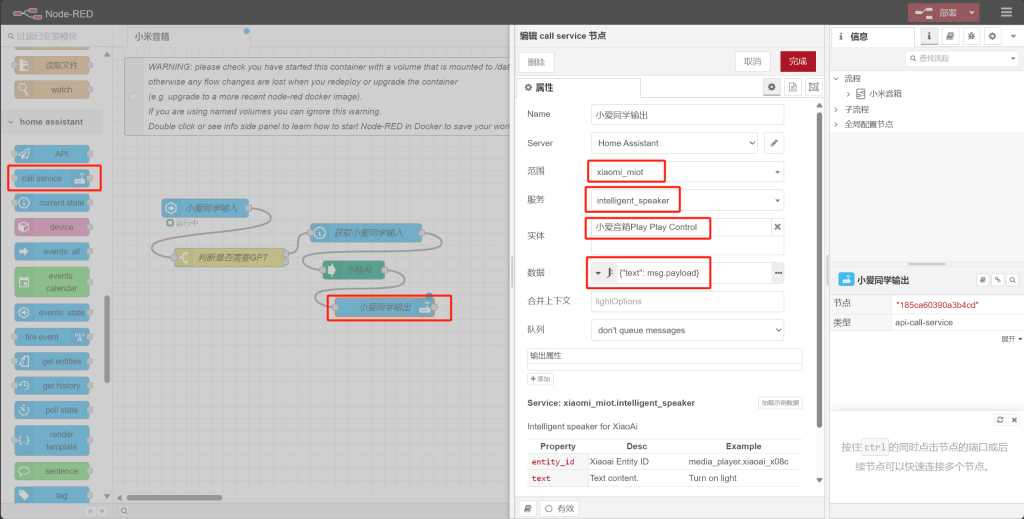Expand node details with 展开 link
This screenshot has height=519, width=1024.
click(x=1012, y=339)
